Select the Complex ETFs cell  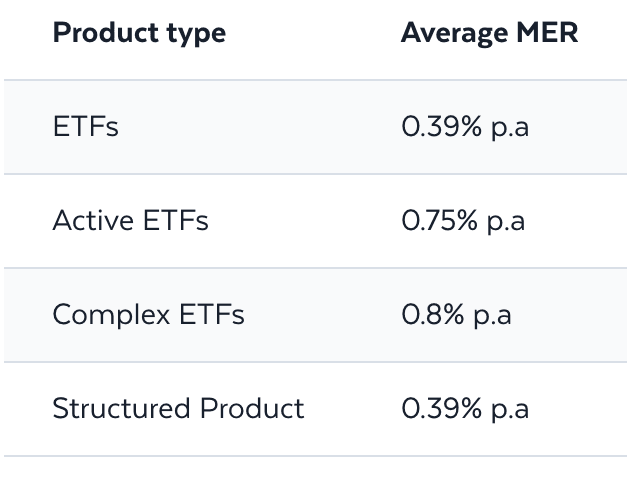(148, 315)
